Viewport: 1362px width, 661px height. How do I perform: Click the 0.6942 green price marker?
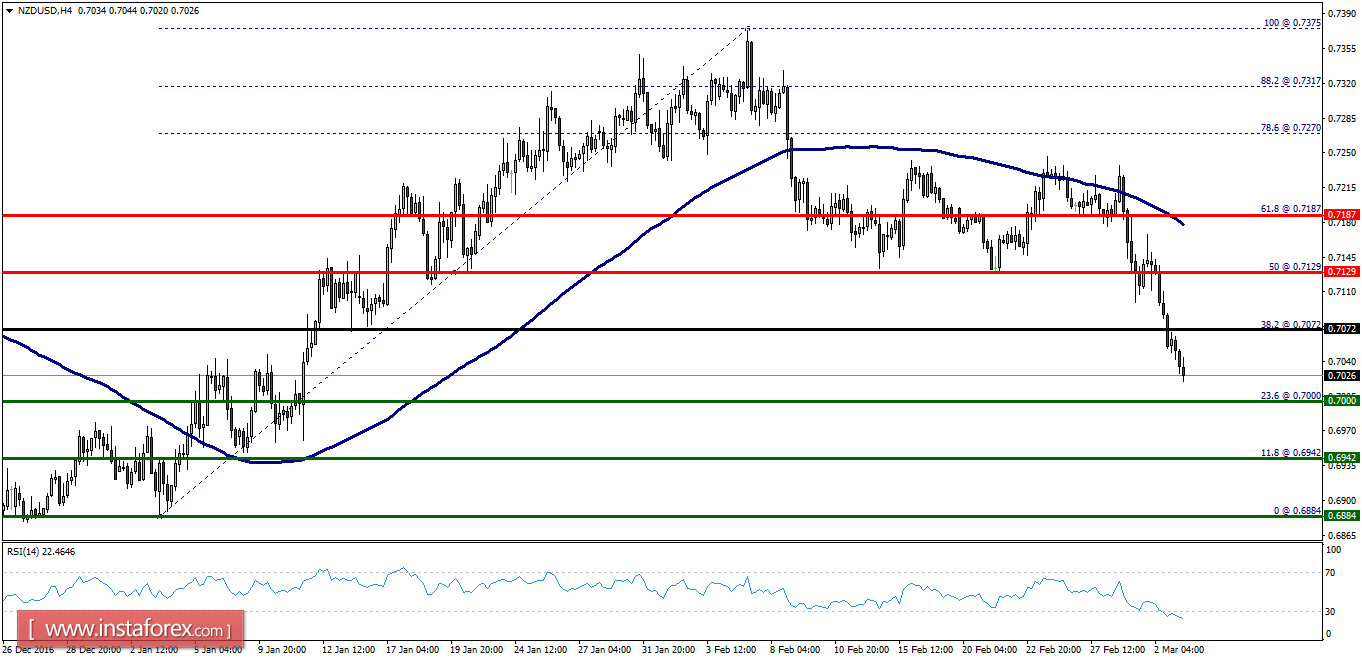pos(1340,459)
